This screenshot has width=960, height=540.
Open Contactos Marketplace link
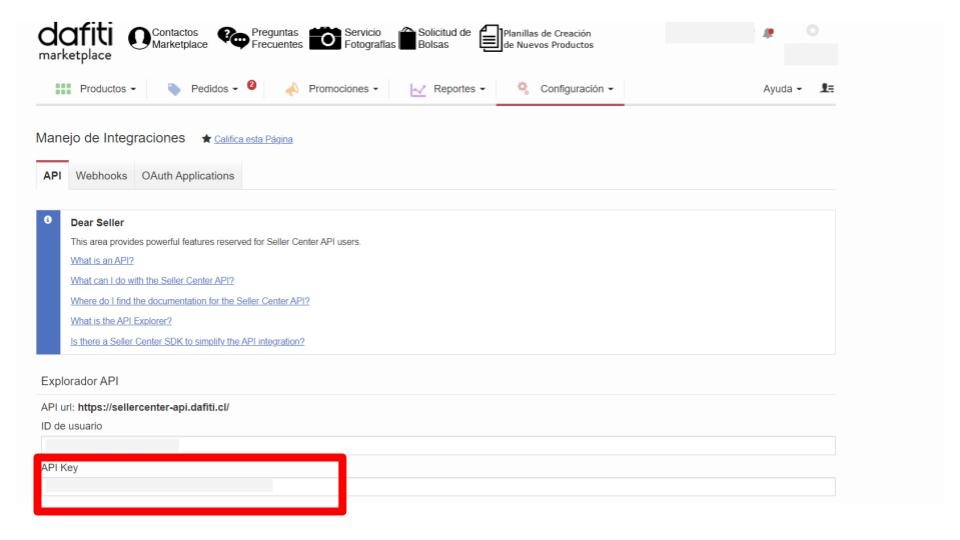pos(179,39)
